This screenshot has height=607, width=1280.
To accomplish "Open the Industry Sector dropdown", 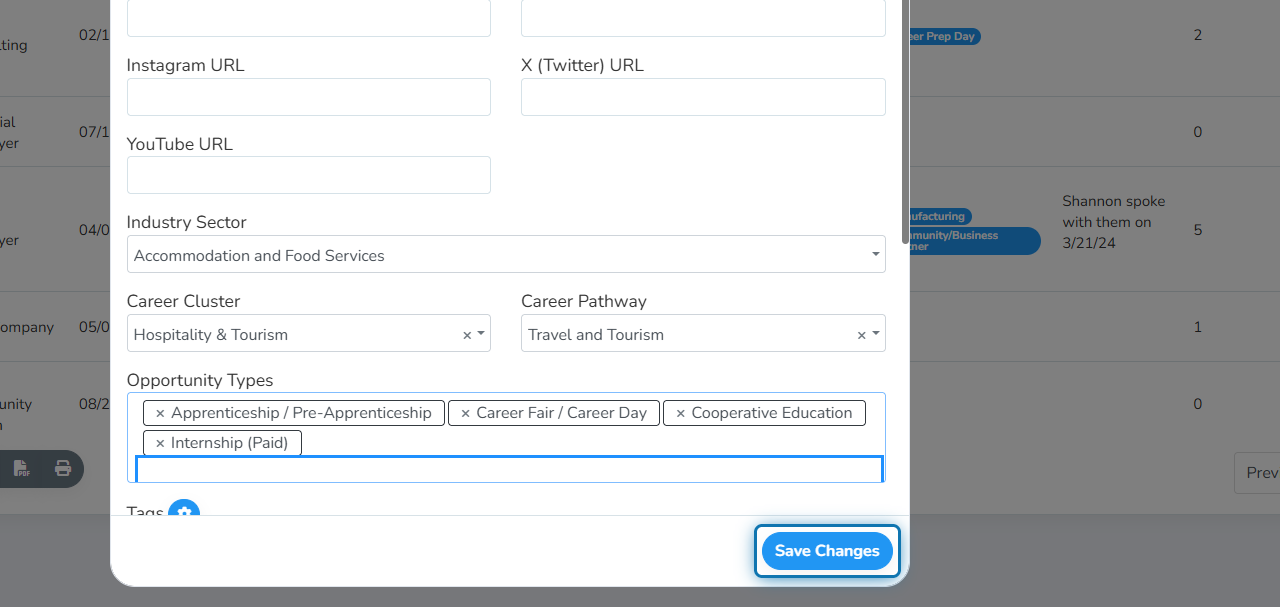I will click(x=506, y=255).
